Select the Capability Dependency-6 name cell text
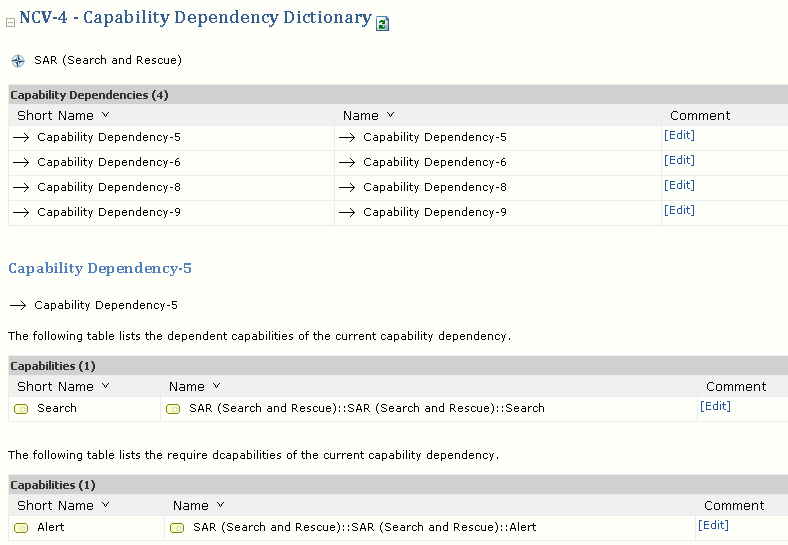 [x=434, y=163]
